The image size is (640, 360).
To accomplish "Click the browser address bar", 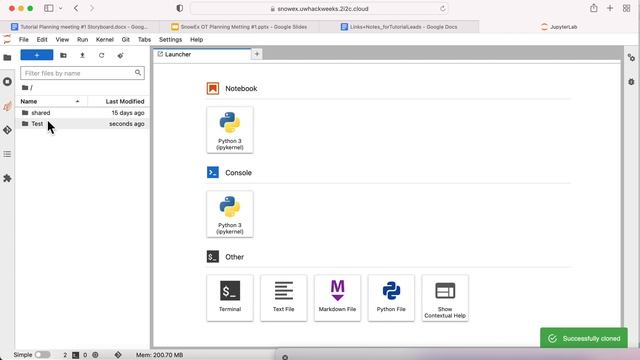I will (319, 9).
